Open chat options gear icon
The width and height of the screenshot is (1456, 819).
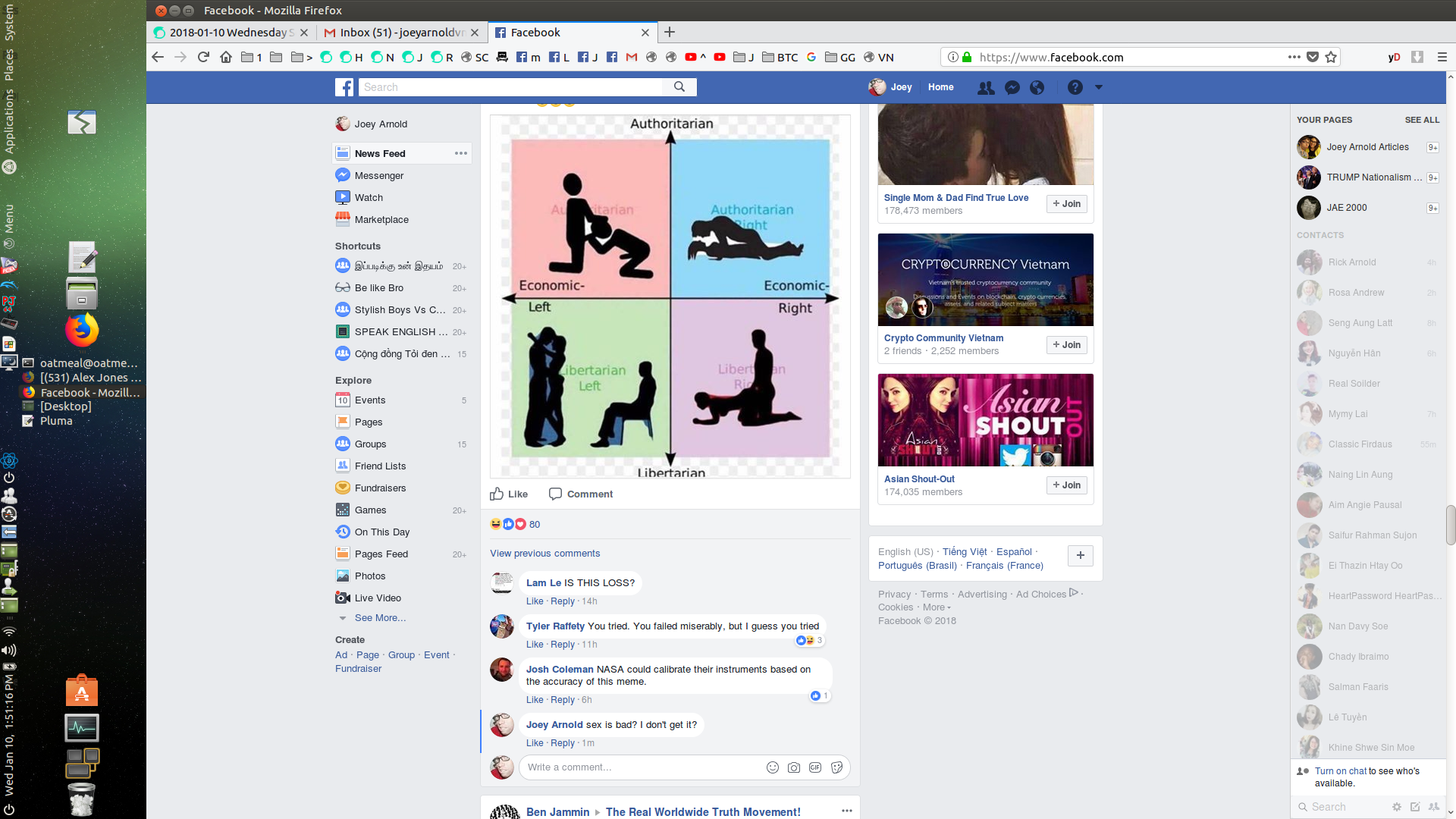(1396, 807)
